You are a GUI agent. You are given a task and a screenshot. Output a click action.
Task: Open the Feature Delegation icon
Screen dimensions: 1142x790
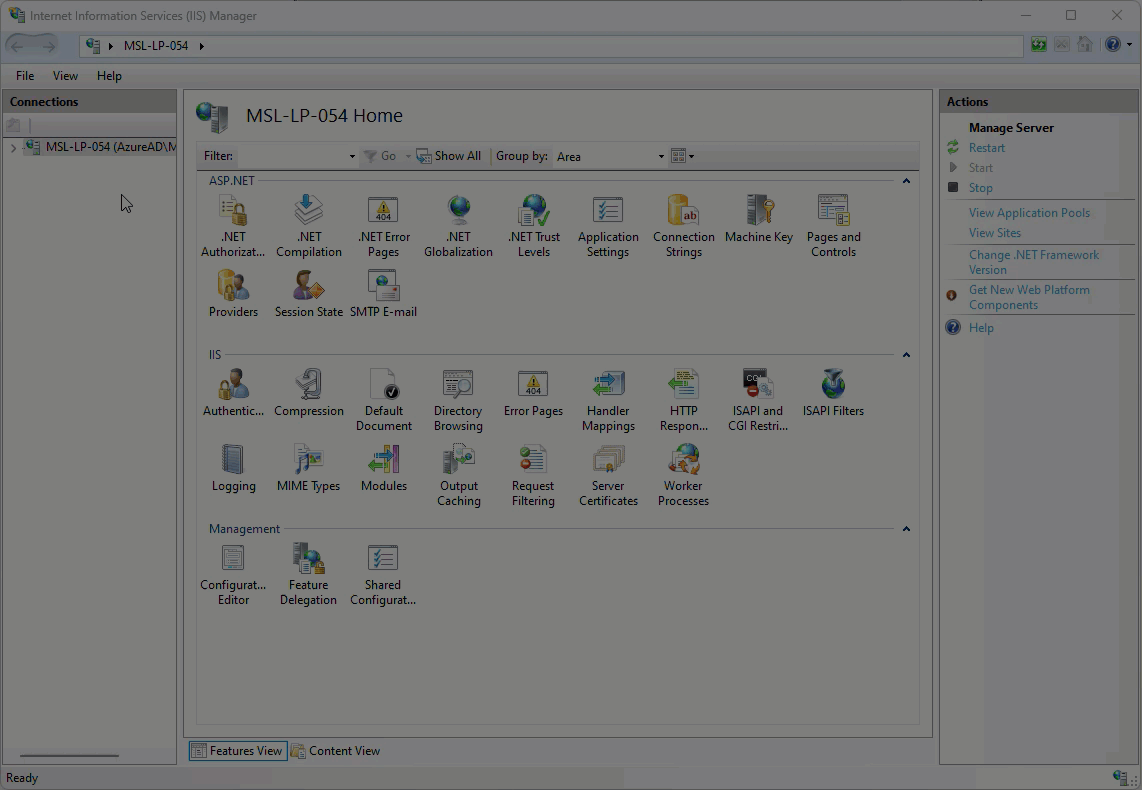[x=308, y=560]
